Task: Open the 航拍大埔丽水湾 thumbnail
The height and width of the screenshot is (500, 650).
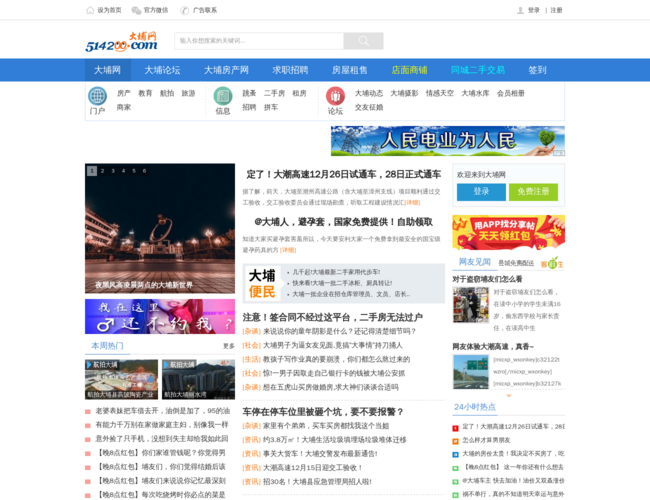Action: [x=199, y=379]
